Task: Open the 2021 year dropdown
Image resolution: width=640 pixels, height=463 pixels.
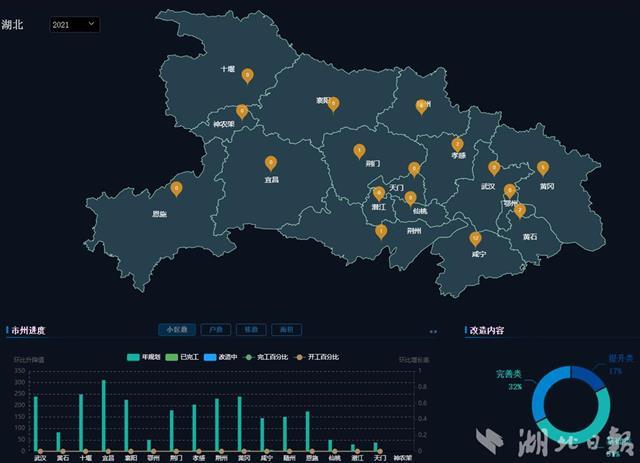Action: [74, 23]
